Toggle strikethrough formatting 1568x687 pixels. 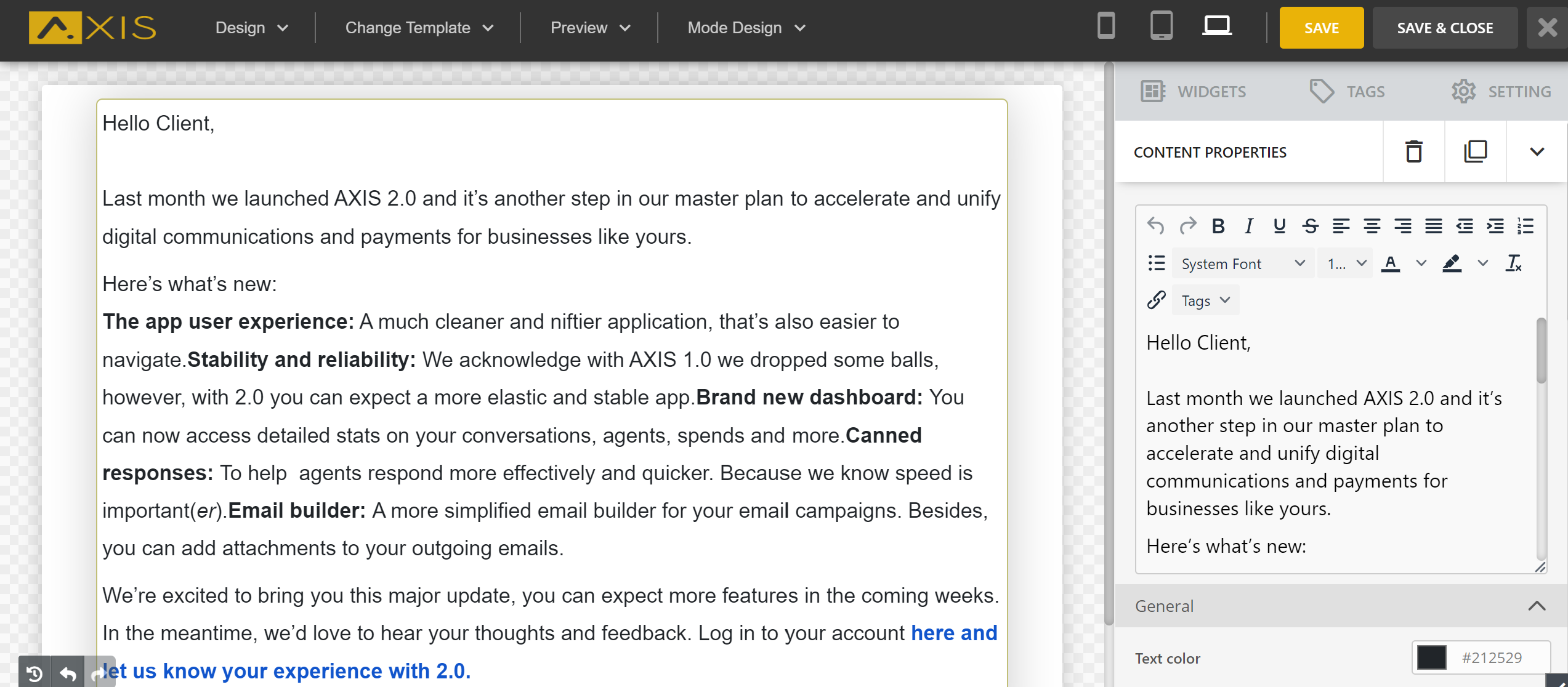coord(1311,226)
